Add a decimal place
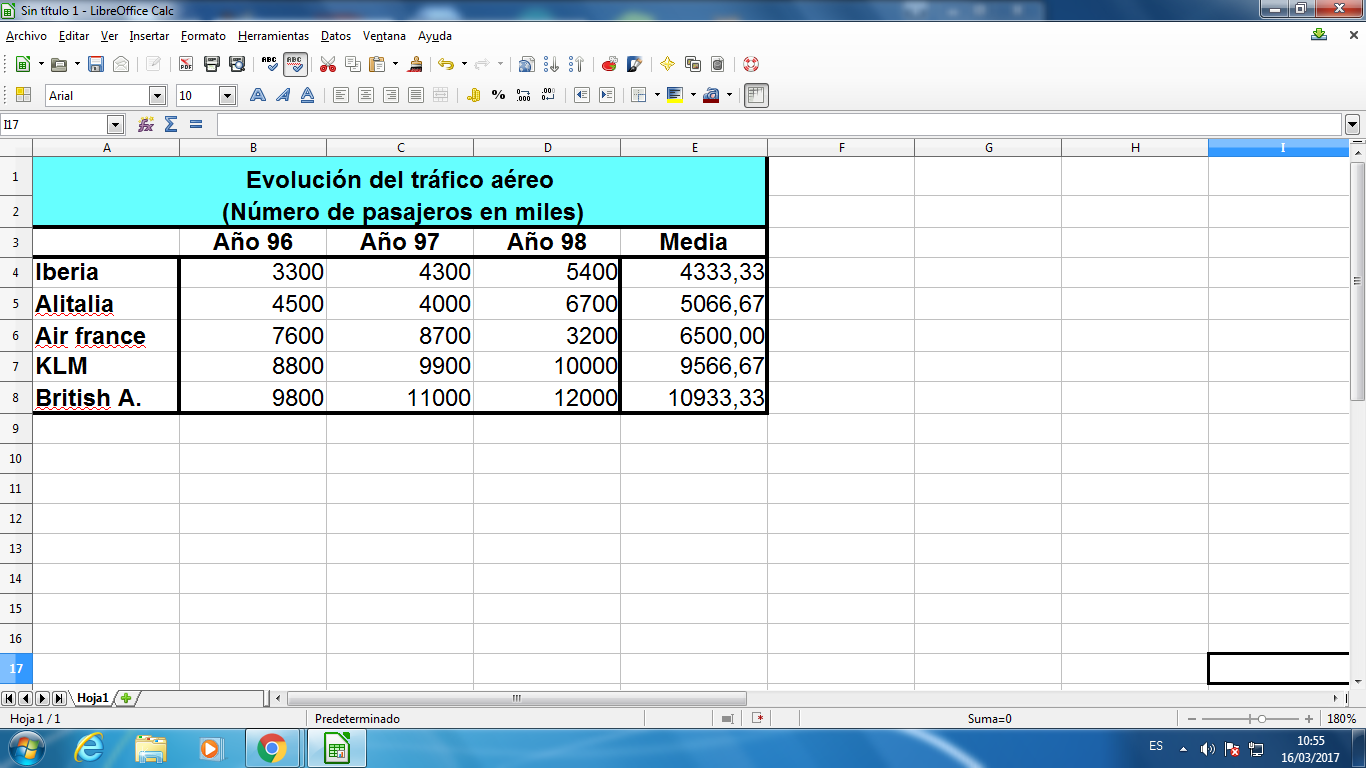1366x768 pixels. [523, 95]
